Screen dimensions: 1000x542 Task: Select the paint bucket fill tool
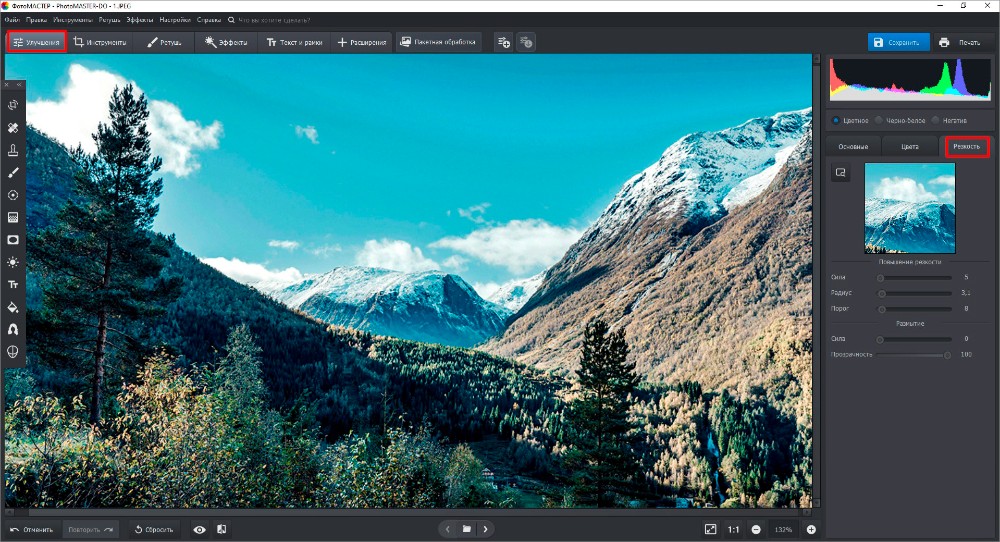pyautogui.click(x=13, y=307)
